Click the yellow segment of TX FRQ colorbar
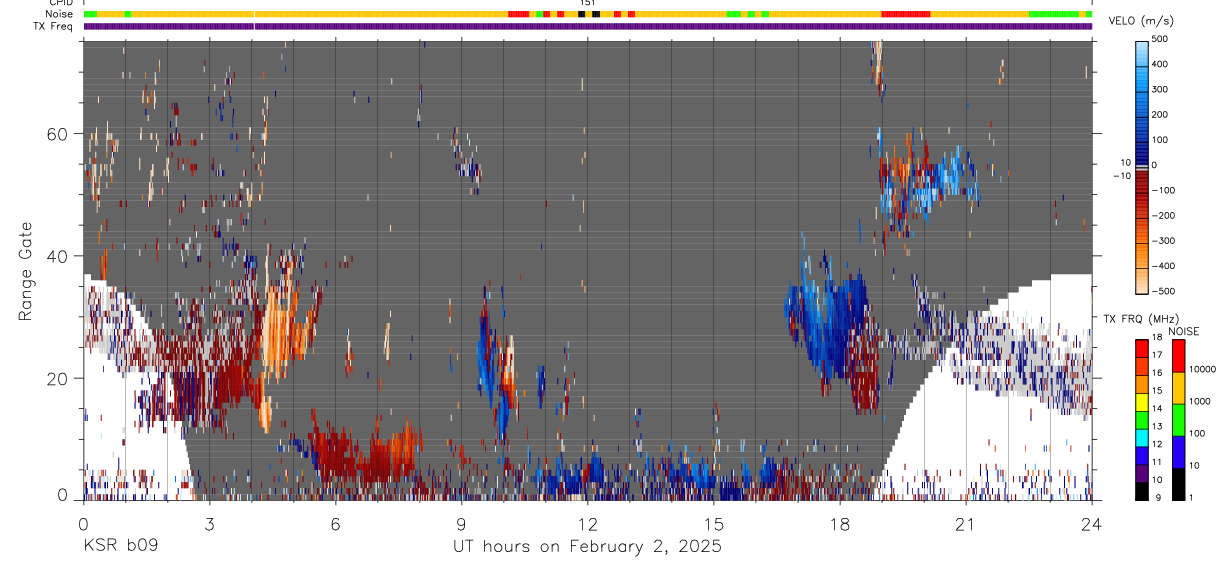The height and width of the screenshot is (567, 1228). pyautogui.click(x=1142, y=401)
